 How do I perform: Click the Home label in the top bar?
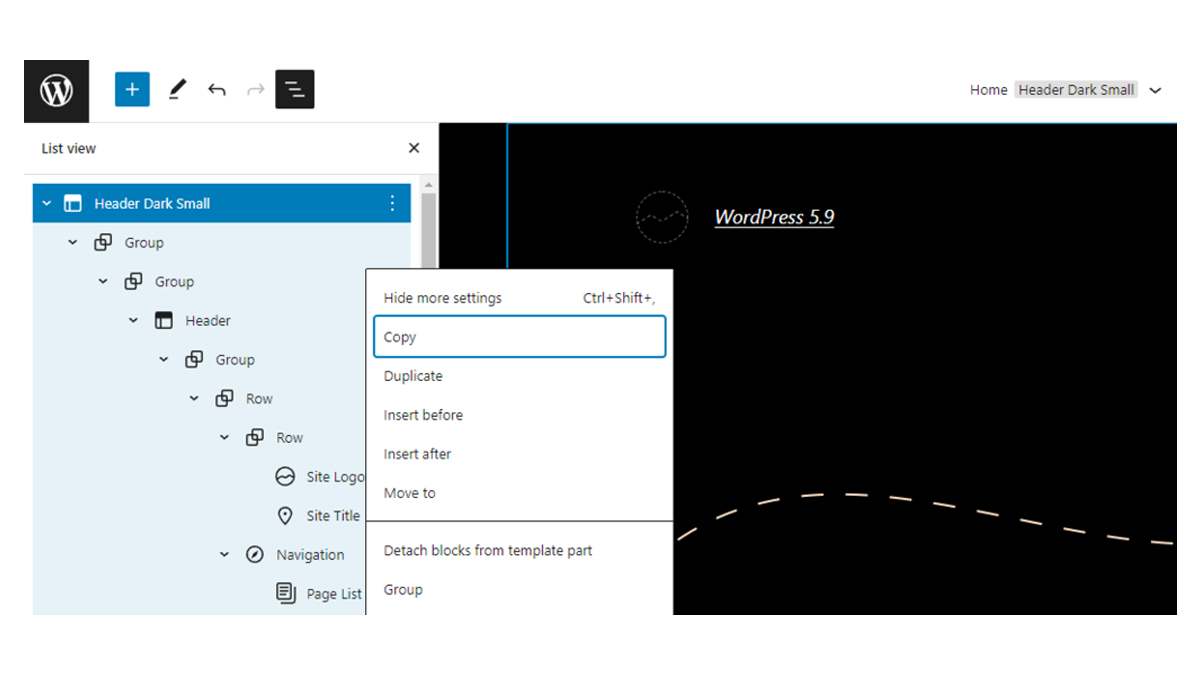tap(988, 90)
